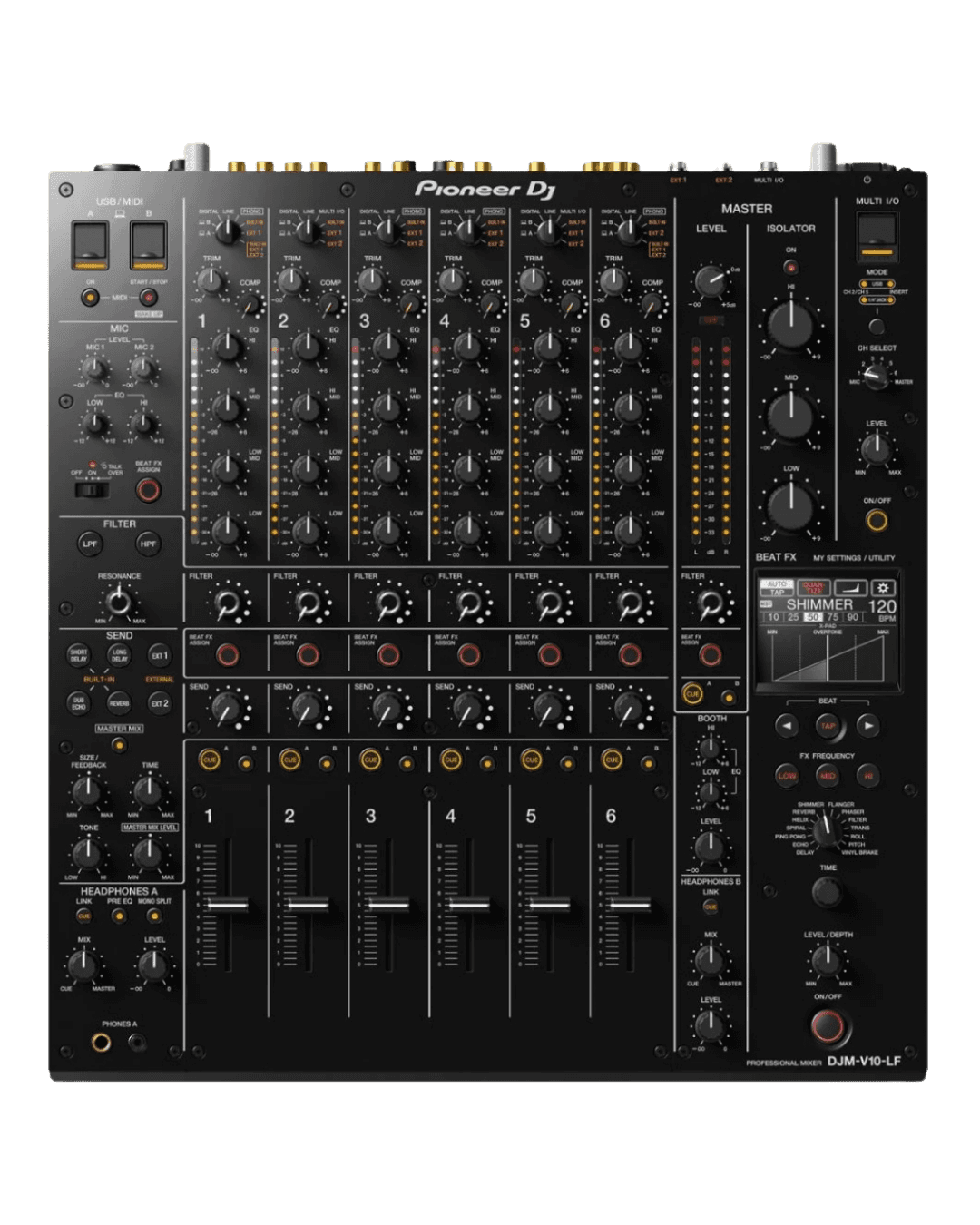Click channel 4 input selector knob
This screenshot has height=1225, width=980.
point(468,232)
